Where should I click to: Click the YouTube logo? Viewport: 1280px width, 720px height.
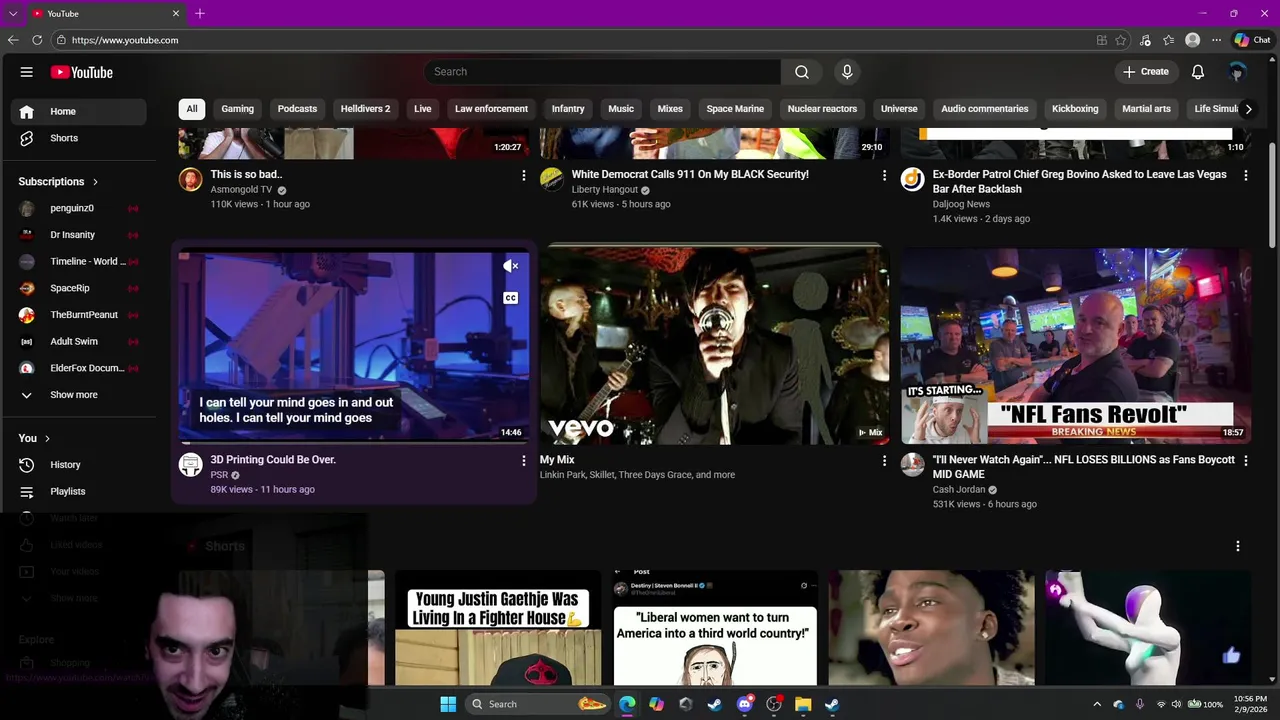tap(82, 72)
